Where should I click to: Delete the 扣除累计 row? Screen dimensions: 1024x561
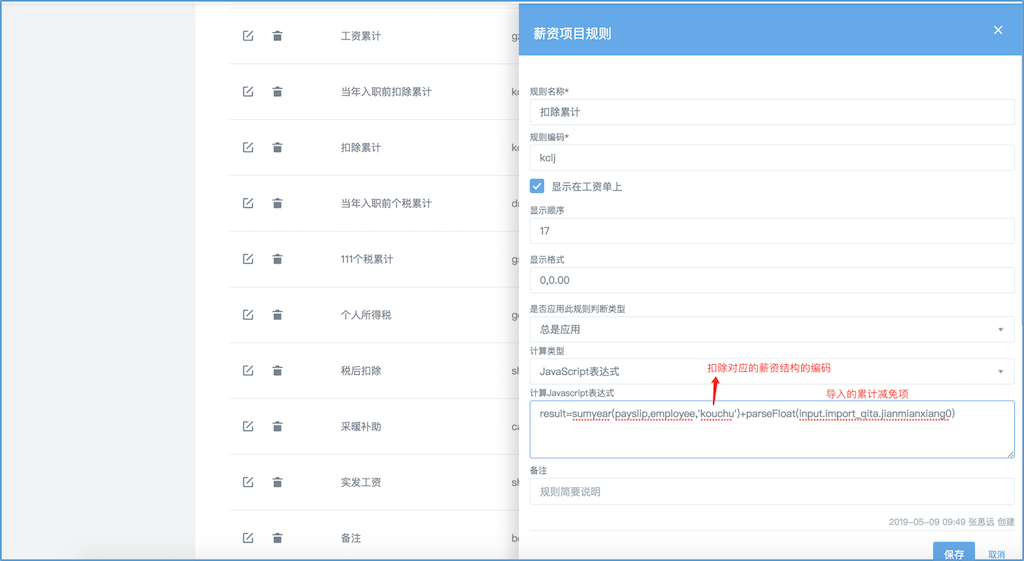[x=278, y=148]
